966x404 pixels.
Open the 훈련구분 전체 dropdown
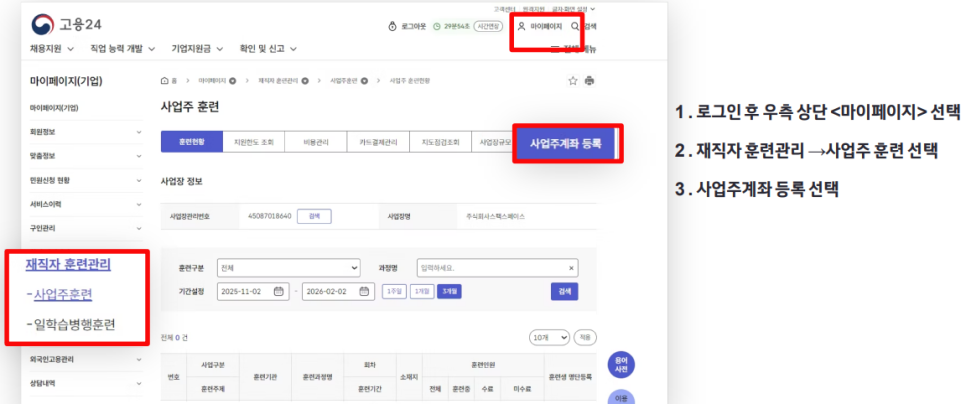[288, 268]
